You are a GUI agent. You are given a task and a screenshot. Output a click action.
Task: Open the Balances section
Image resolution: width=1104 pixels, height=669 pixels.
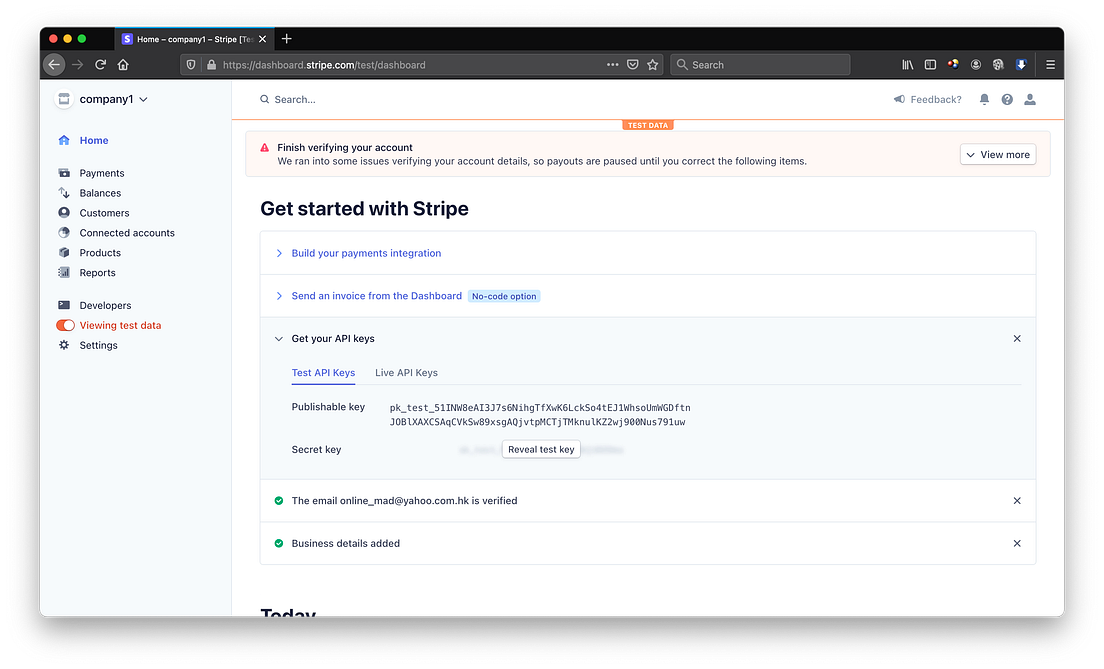(x=100, y=192)
